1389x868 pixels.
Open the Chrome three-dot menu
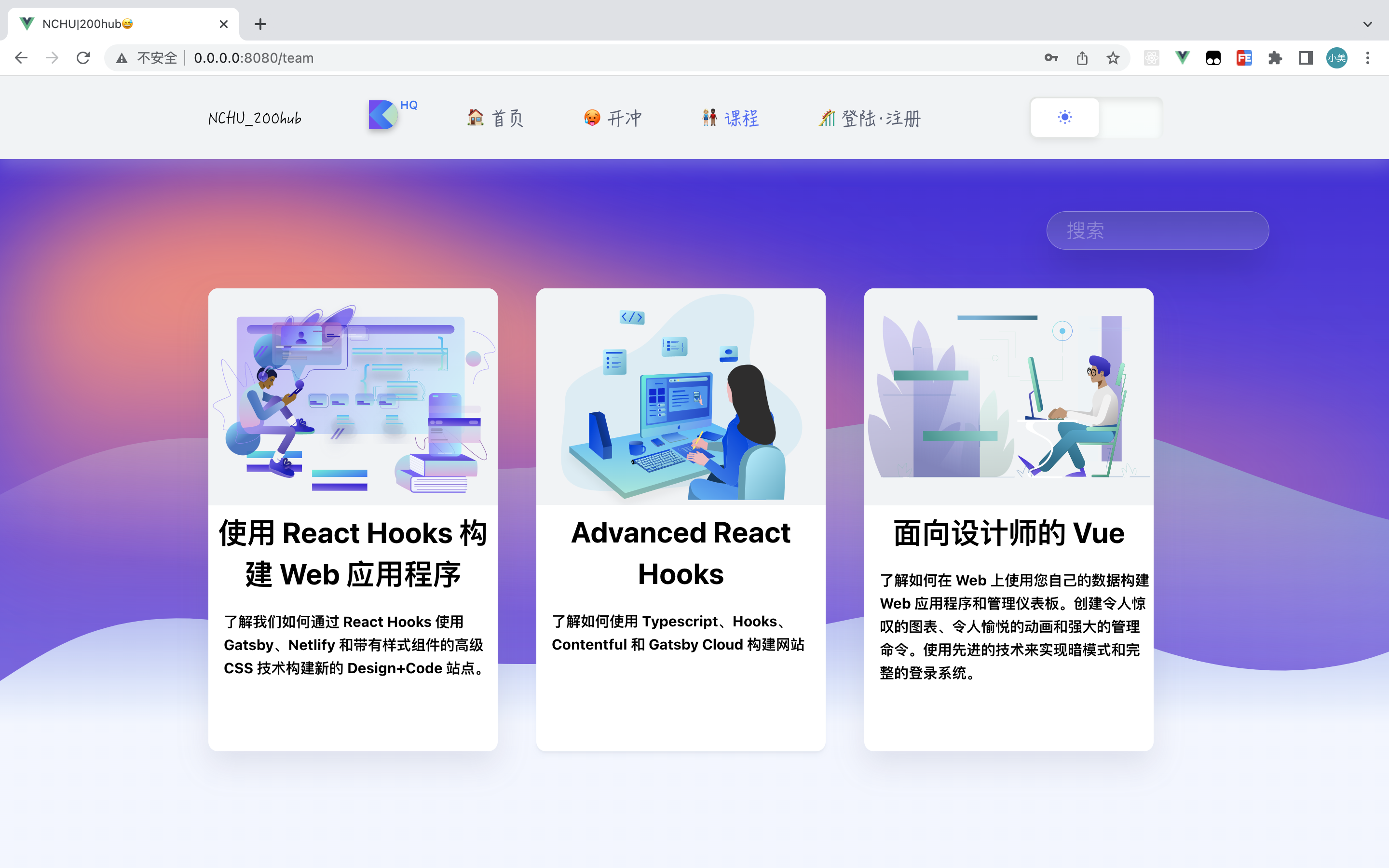point(1368,58)
